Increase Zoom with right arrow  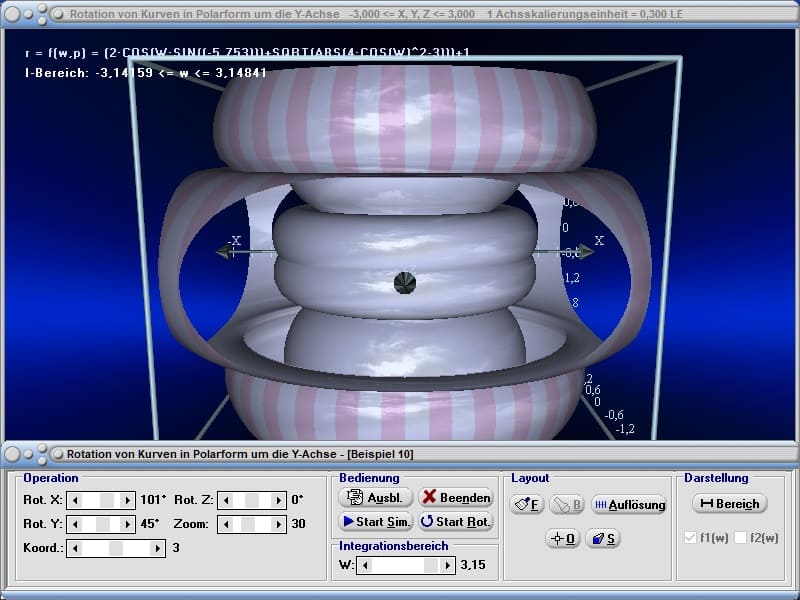click(x=279, y=524)
